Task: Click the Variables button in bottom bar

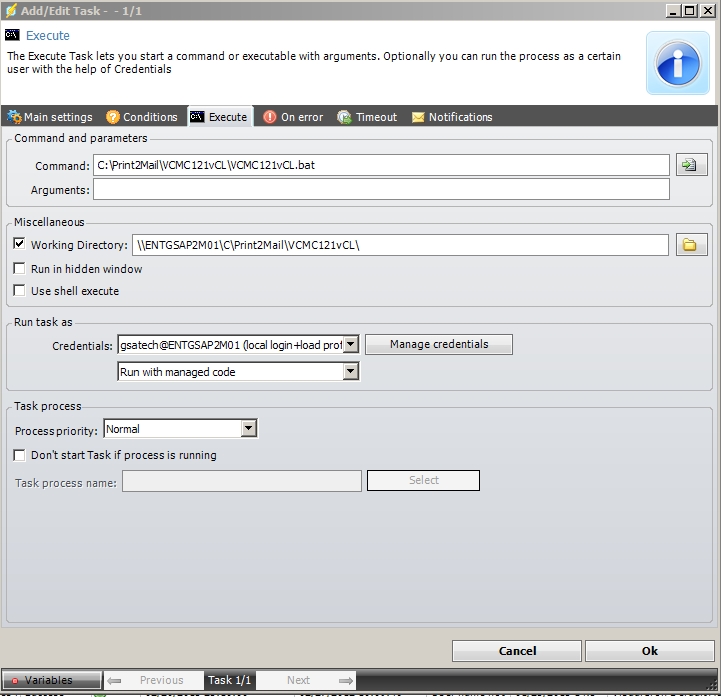Action: point(51,680)
